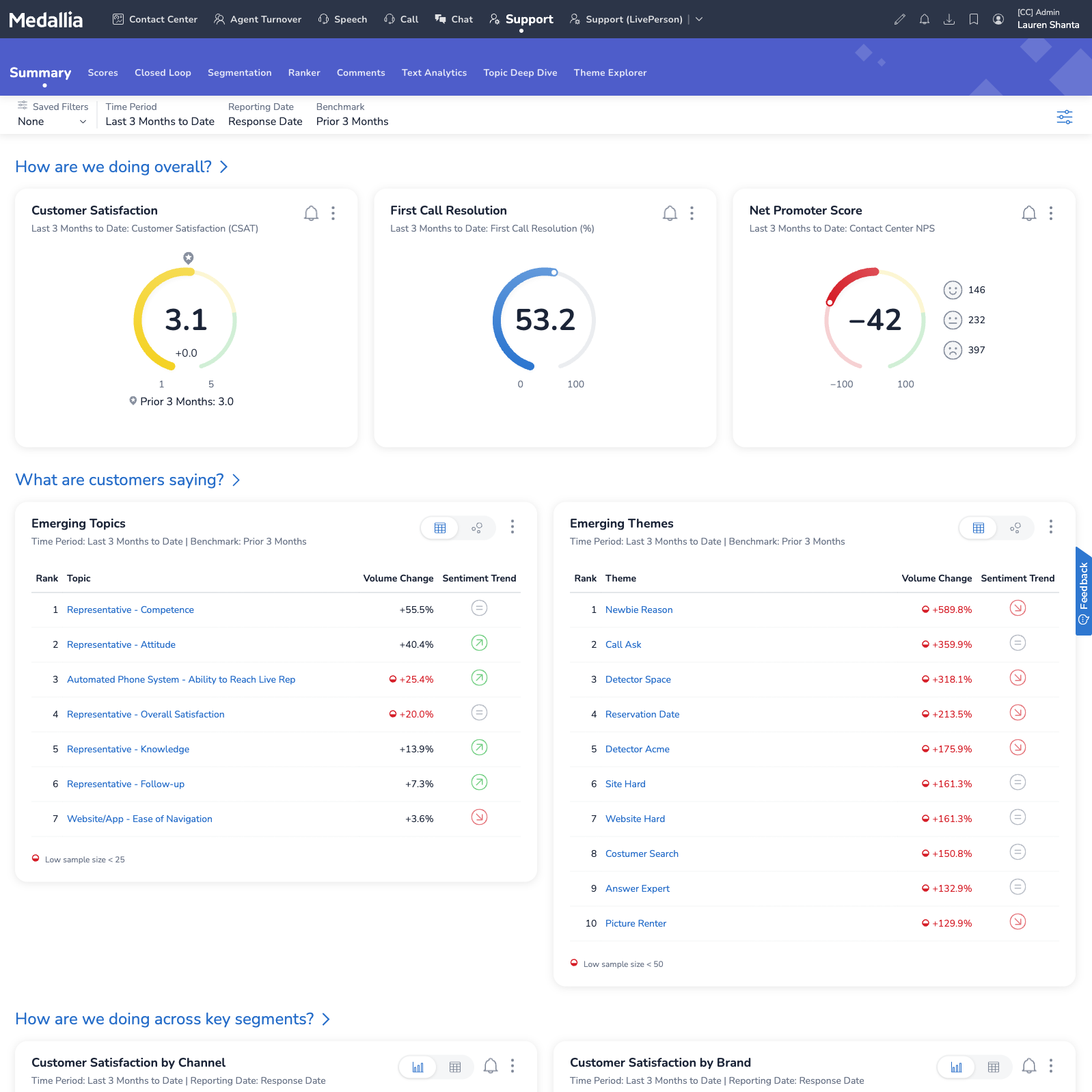This screenshot has width=1092, height=1092.
Task: Open kebab menu on Net Promoter Score card
Action: pyautogui.click(x=1050, y=213)
